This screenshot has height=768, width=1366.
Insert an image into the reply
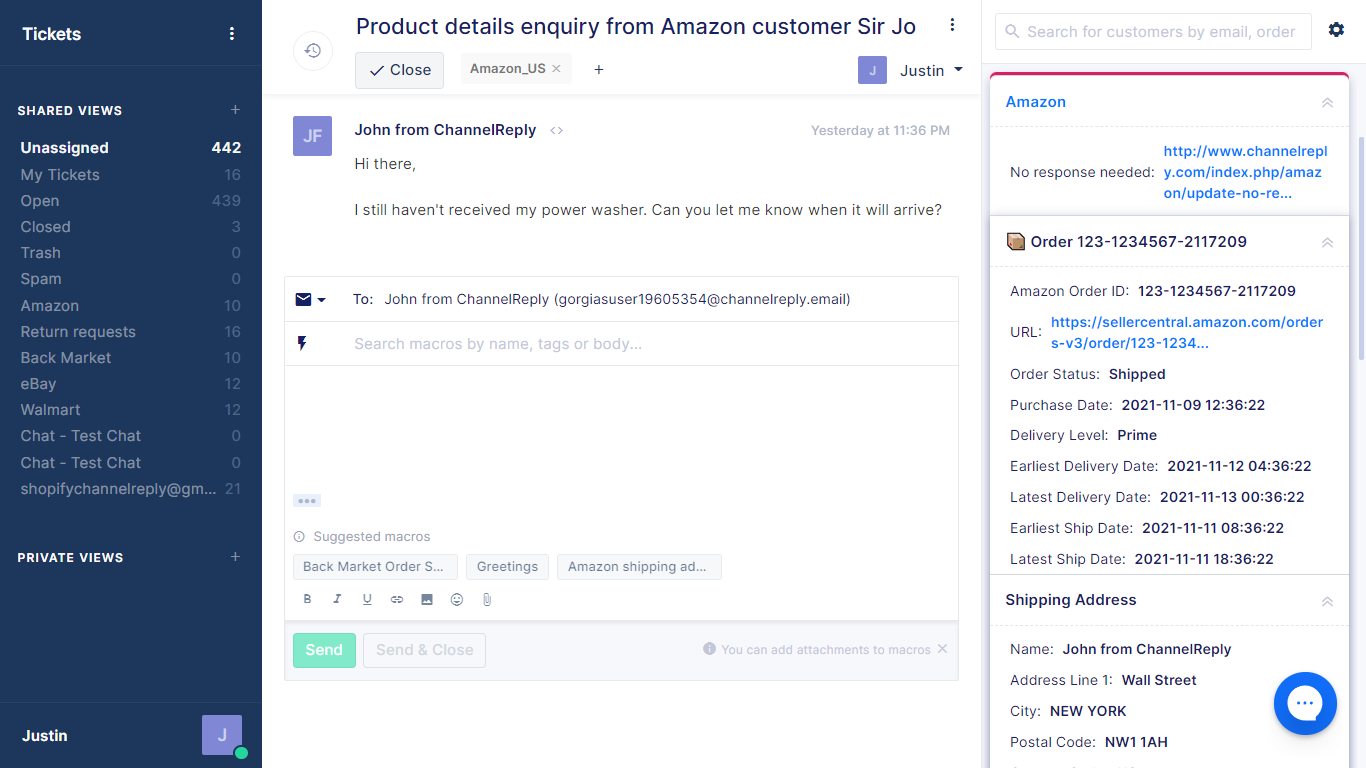pyautogui.click(x=427, y=600)
